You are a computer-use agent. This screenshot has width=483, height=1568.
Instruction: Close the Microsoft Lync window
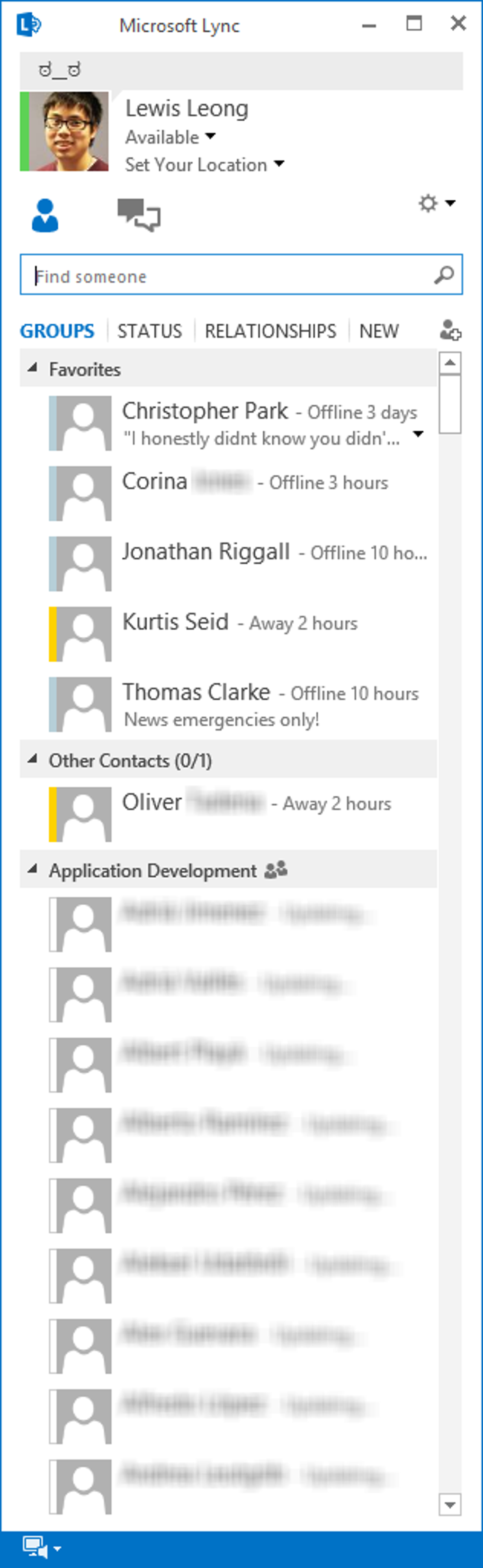click(x=459, y=24)
